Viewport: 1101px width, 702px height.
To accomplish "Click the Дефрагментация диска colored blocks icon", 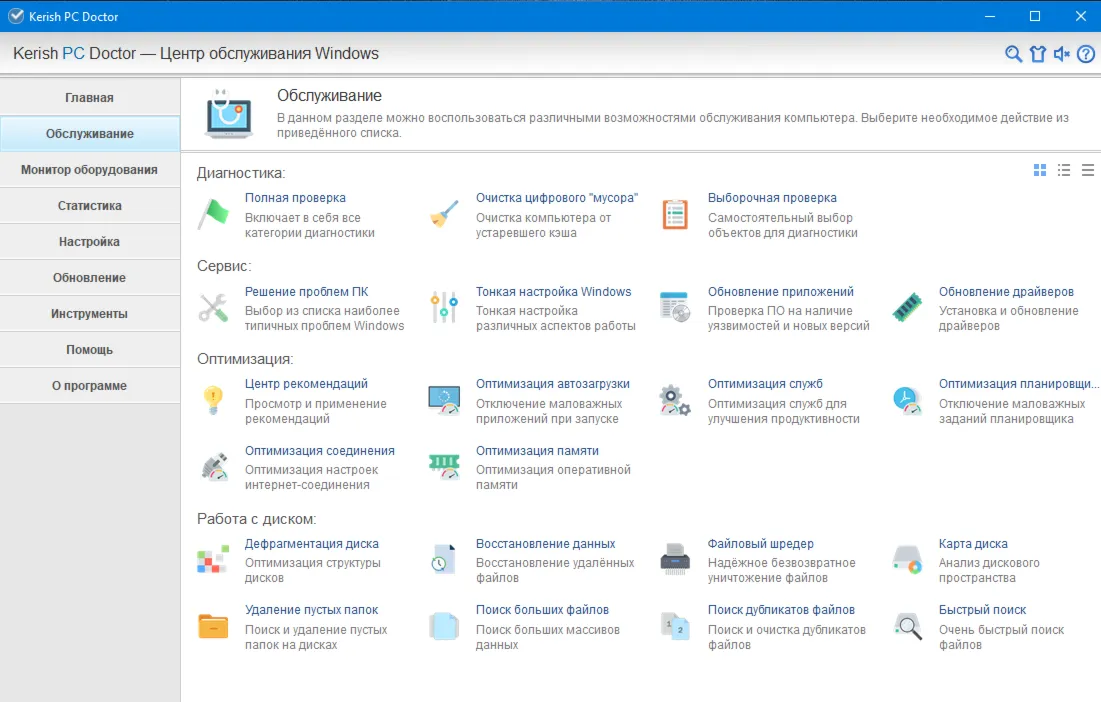I will click(x=213, y=559).
